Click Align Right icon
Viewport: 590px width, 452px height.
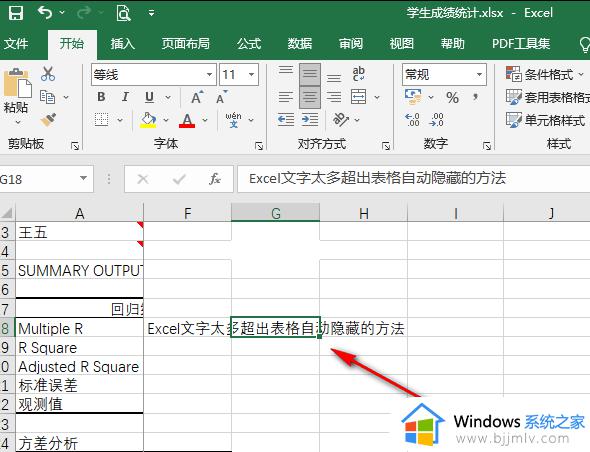coord(334,97)
